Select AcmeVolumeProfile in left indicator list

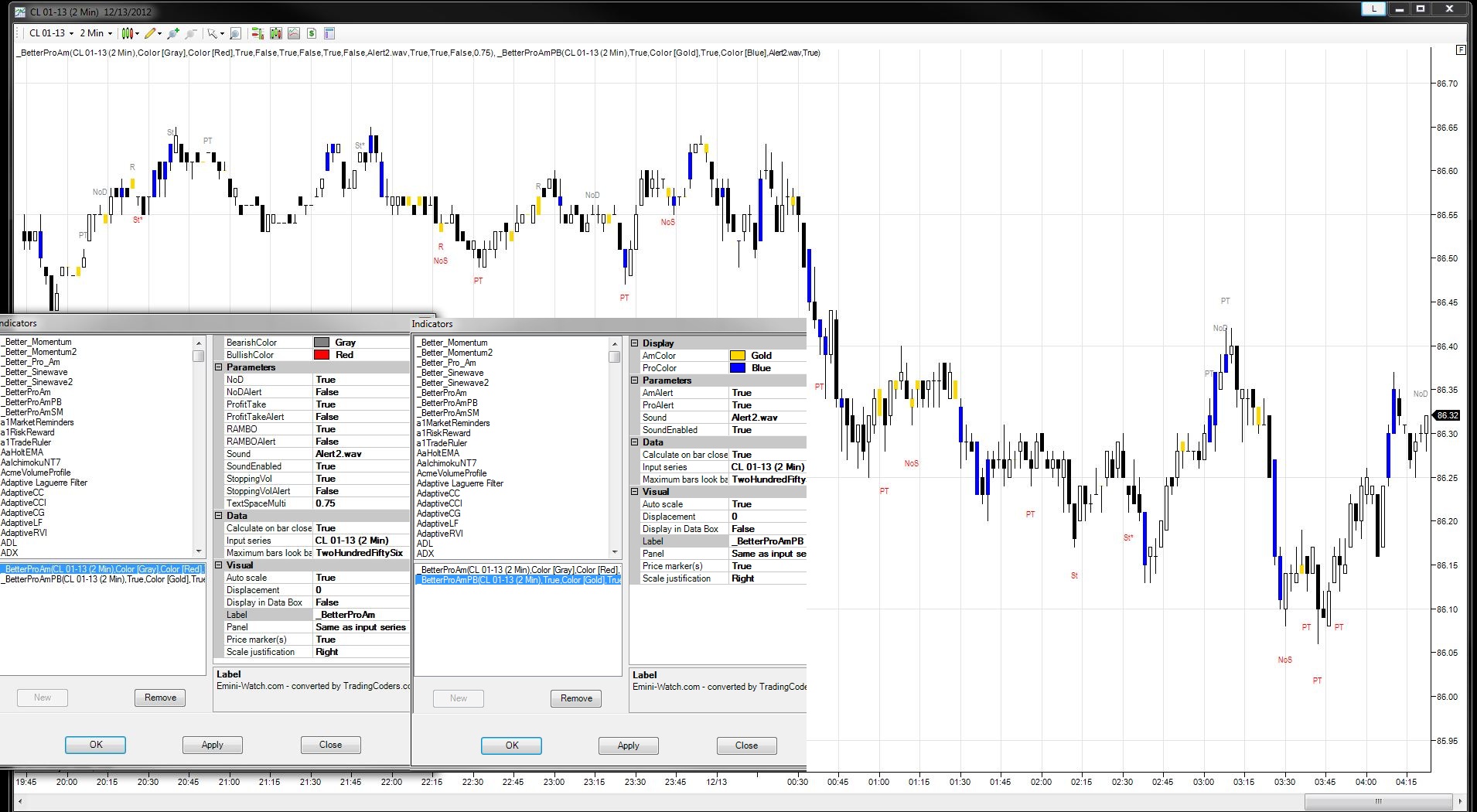point(36,473)
